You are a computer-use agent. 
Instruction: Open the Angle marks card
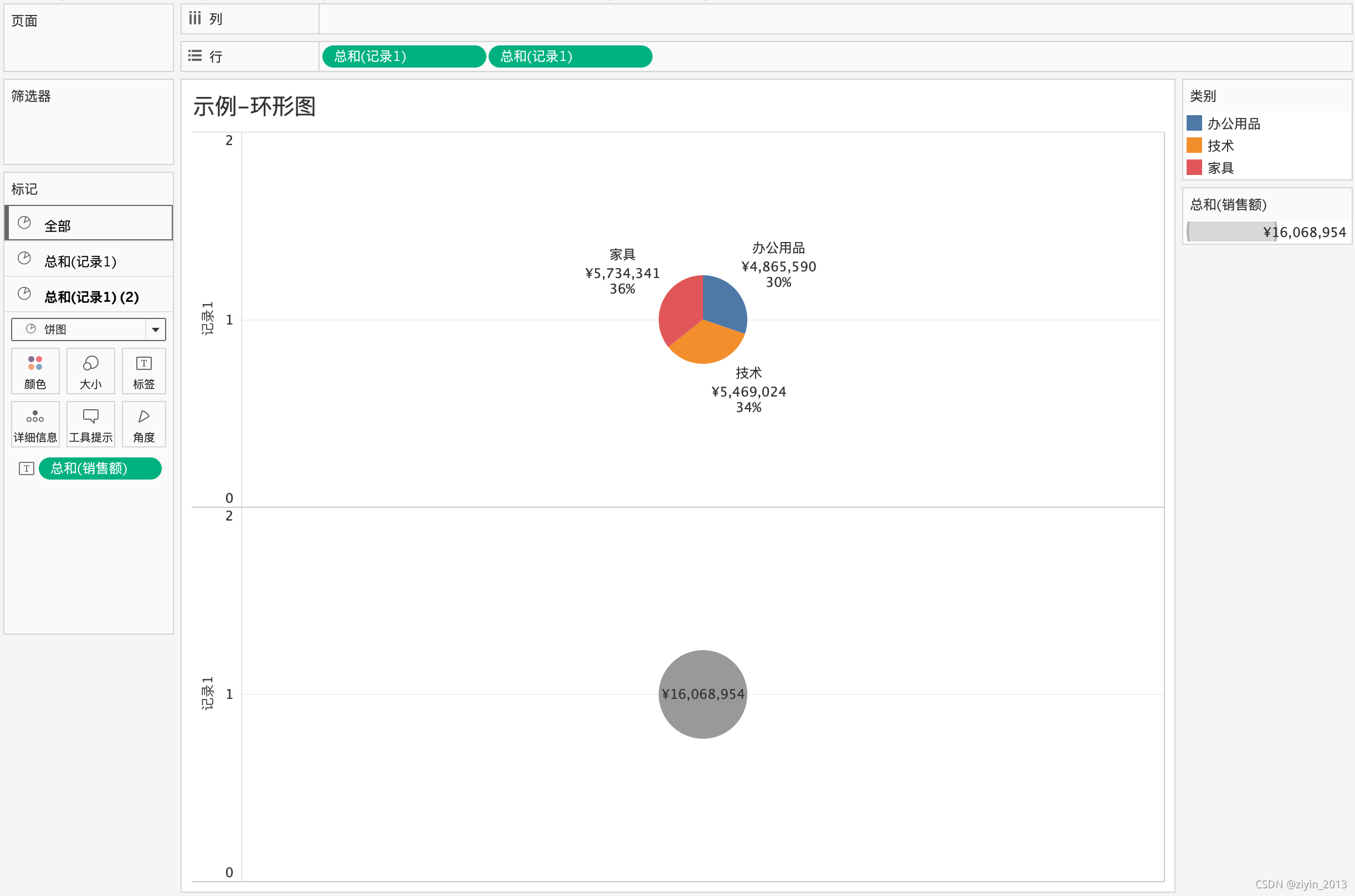pyautogui.click(x=143, y=424)
